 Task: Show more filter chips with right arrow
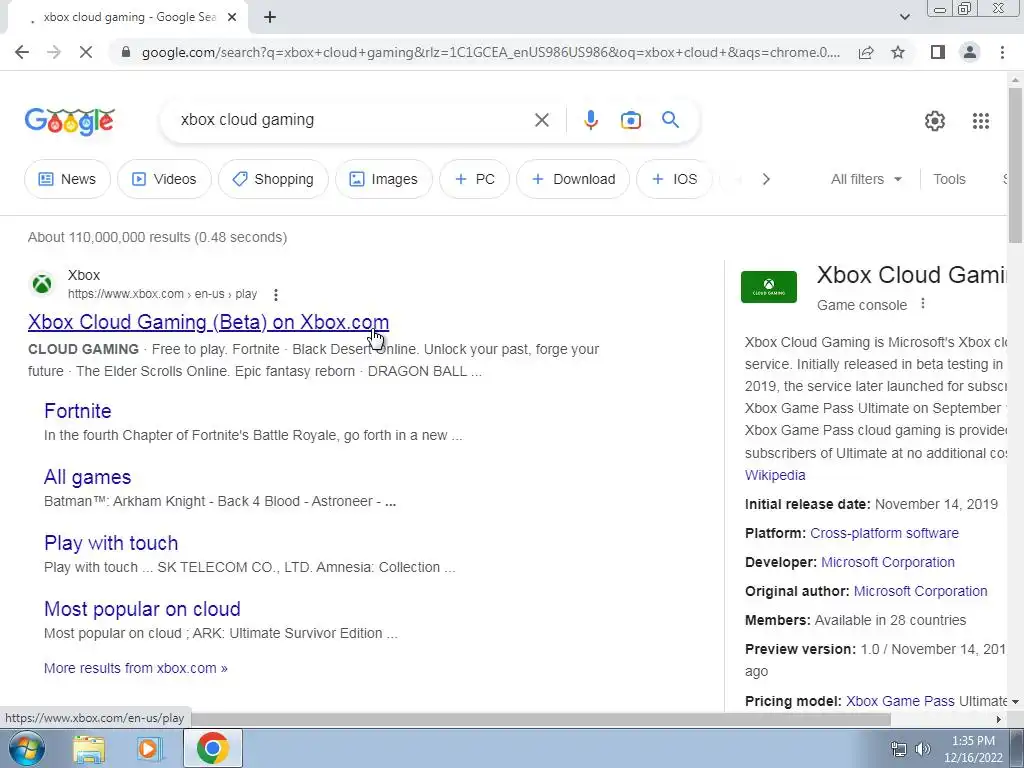coord(766,179)
